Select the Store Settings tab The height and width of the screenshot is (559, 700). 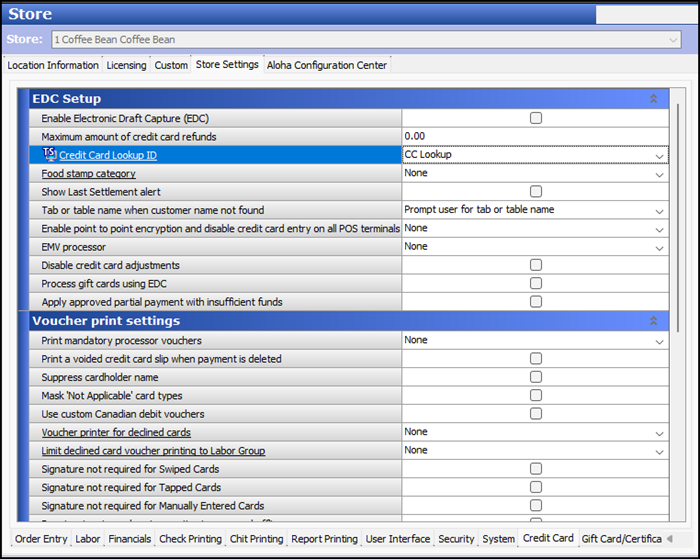(x=227, y=64)
